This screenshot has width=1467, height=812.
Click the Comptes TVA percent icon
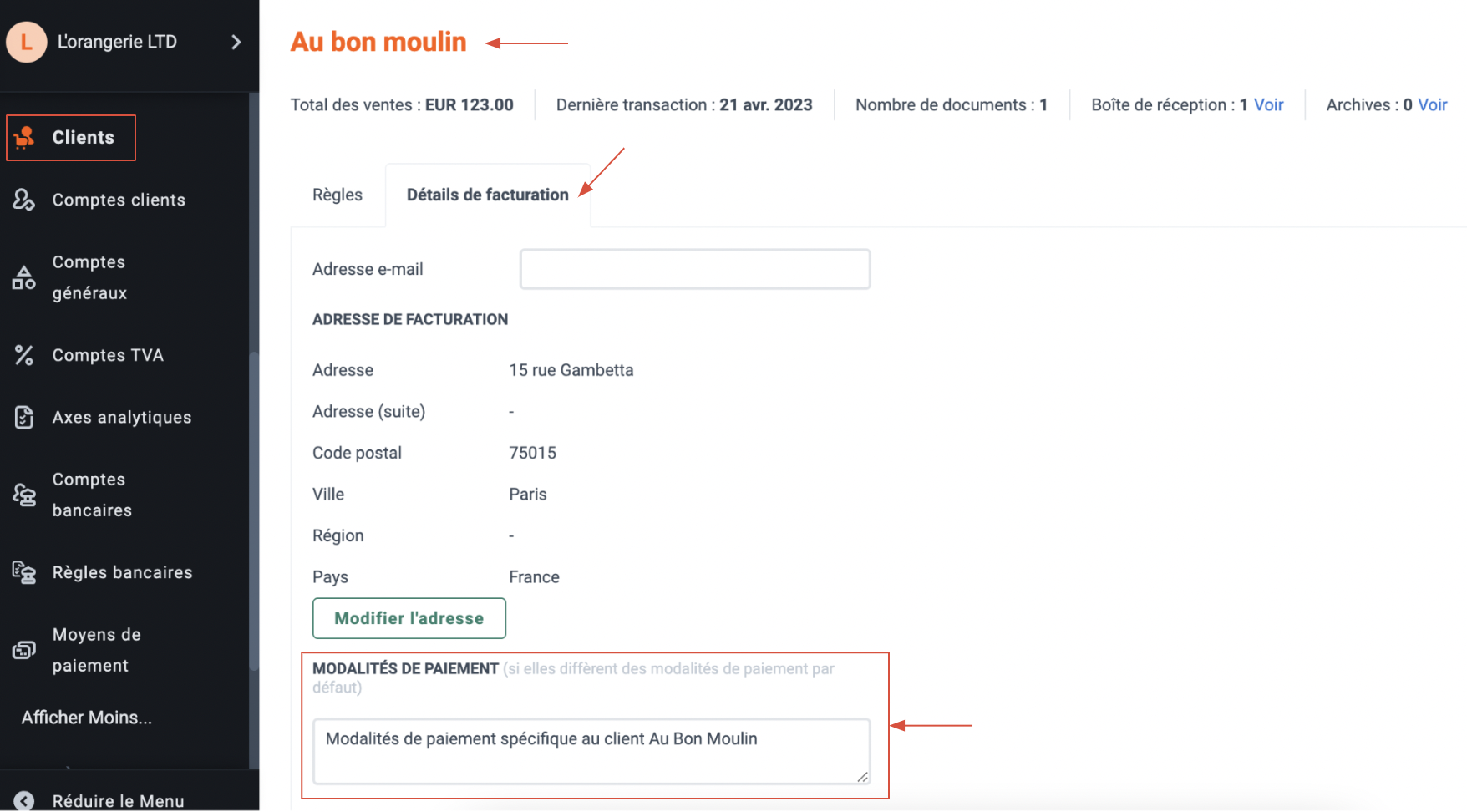(x=24, y=355)
